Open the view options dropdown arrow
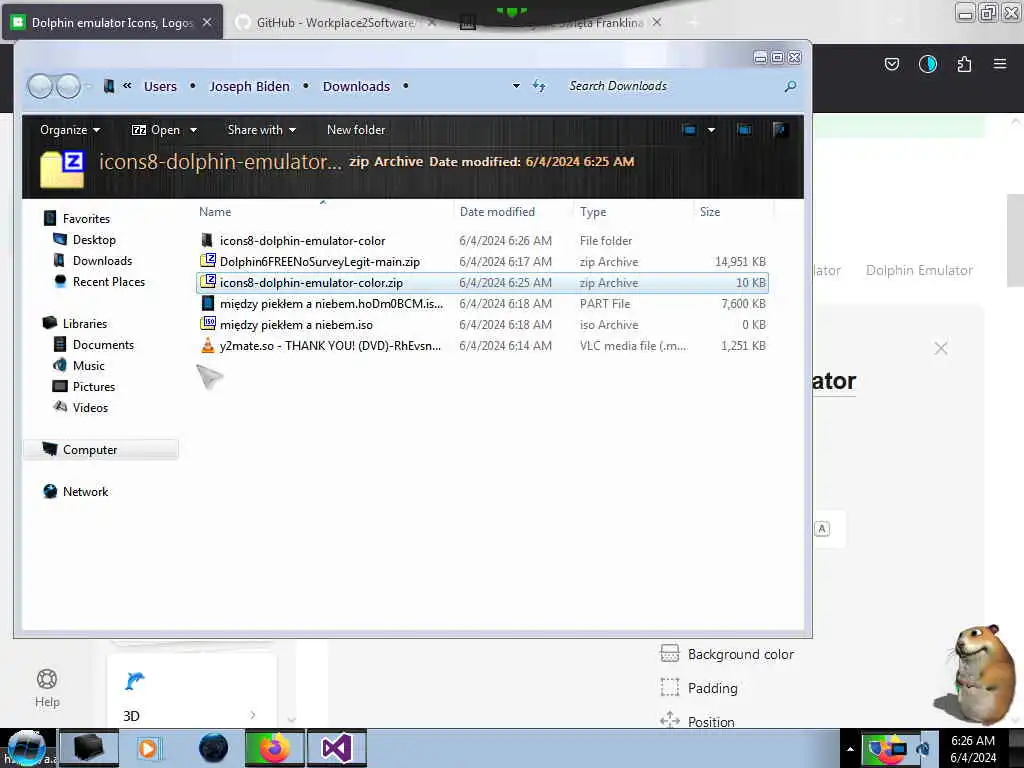The image size is (1024, 768). click(711, 129)
